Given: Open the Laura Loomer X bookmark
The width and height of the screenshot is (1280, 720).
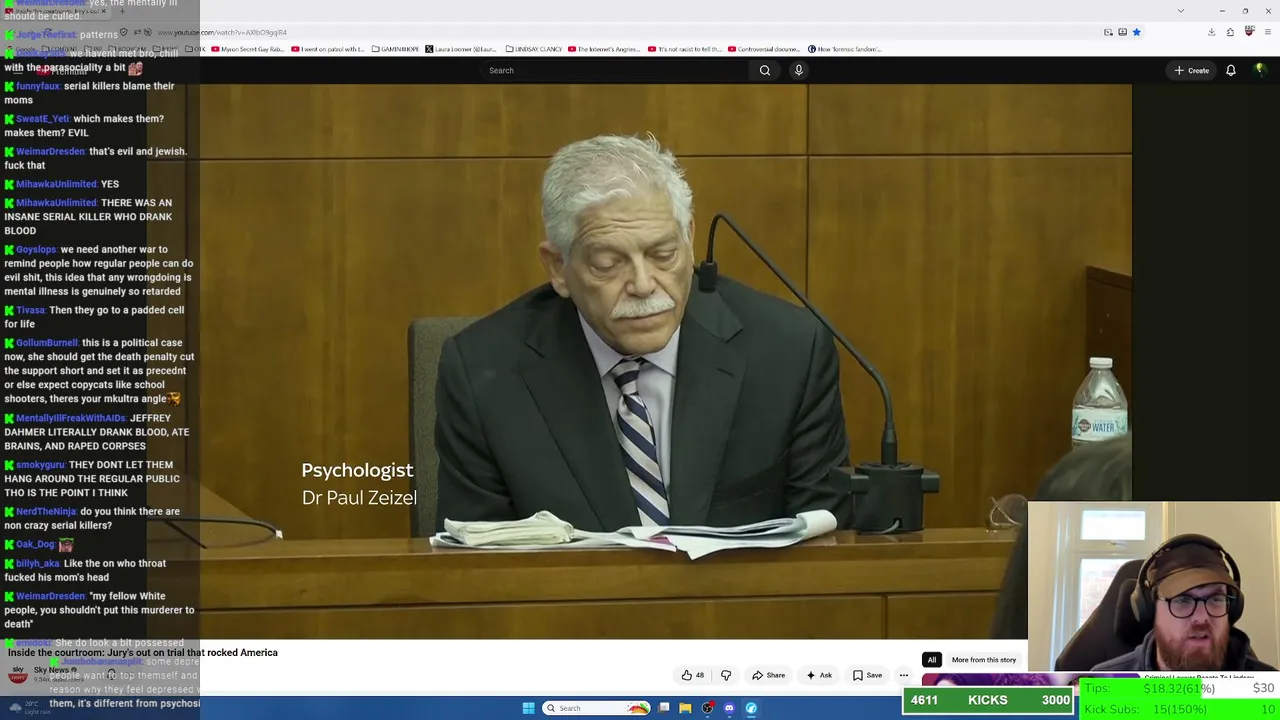Looking at the screenshot, I should point(461,49).
